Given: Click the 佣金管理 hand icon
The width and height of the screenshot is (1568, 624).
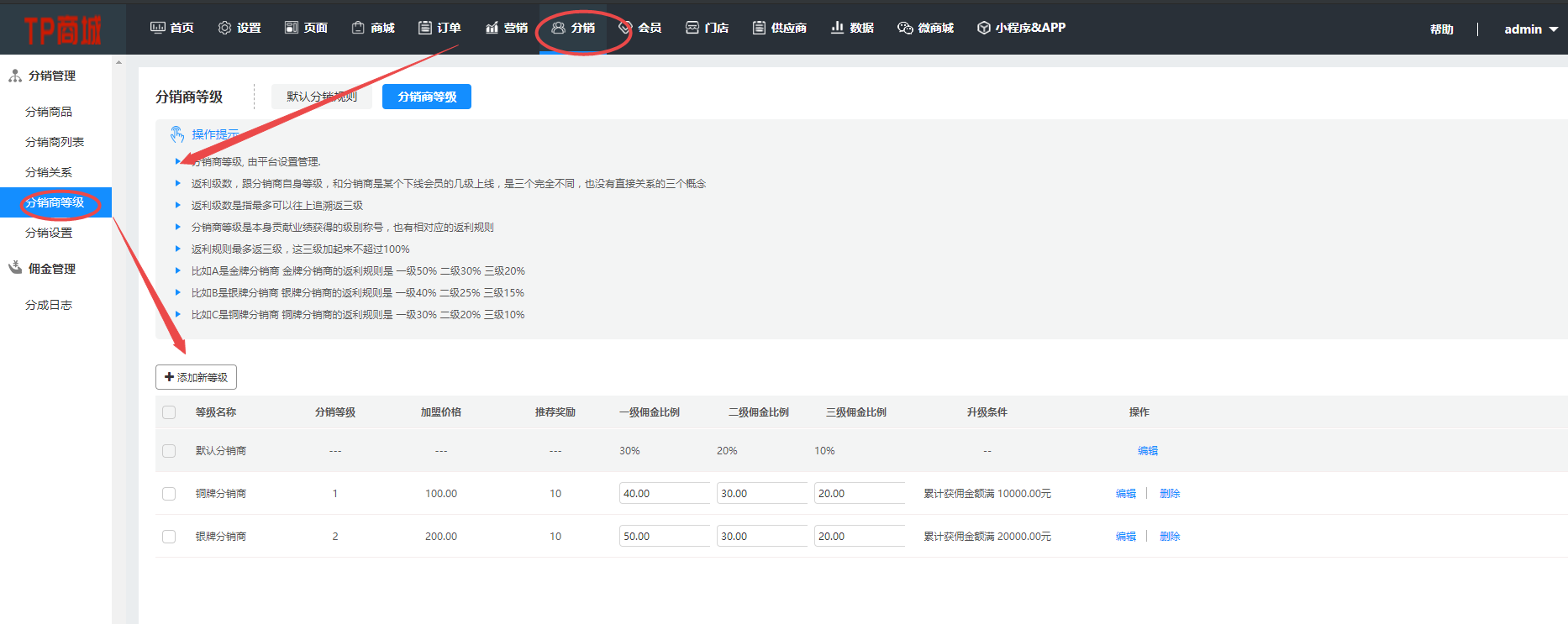Looking at the screenshot, I should [x=15, y=268].
